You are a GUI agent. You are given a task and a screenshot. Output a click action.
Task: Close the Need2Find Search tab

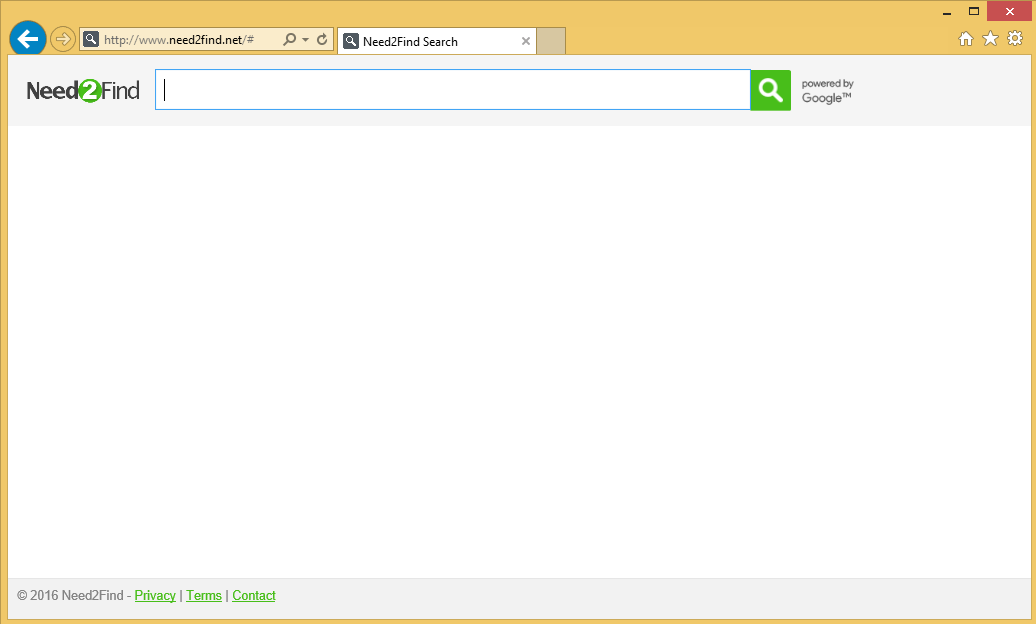point(526,41)
